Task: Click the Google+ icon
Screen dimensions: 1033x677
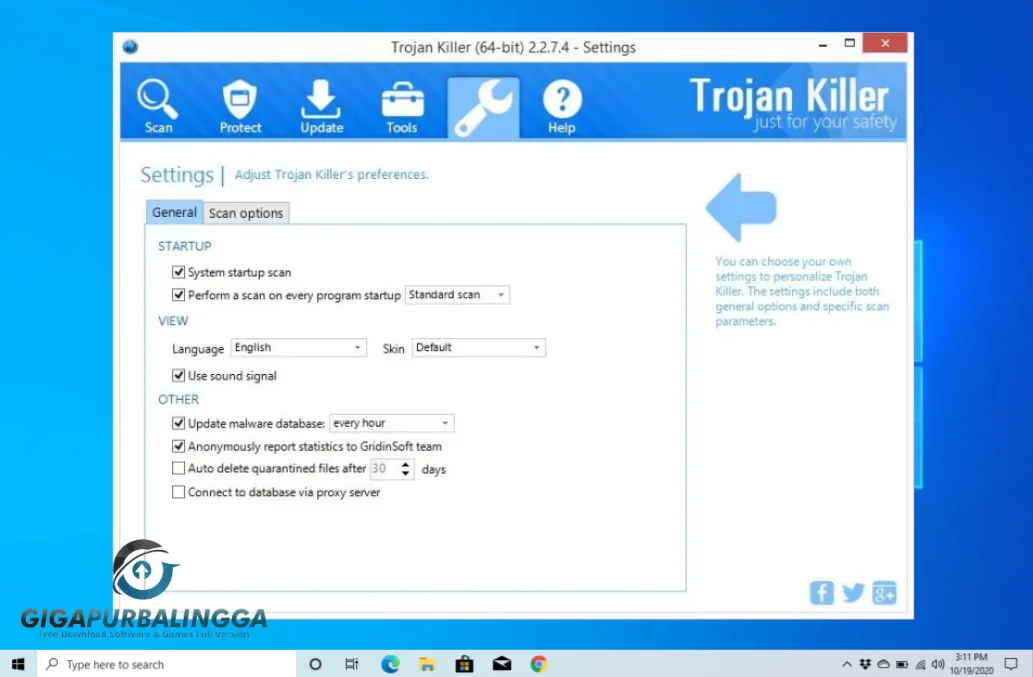Action: tap(884, 592)
